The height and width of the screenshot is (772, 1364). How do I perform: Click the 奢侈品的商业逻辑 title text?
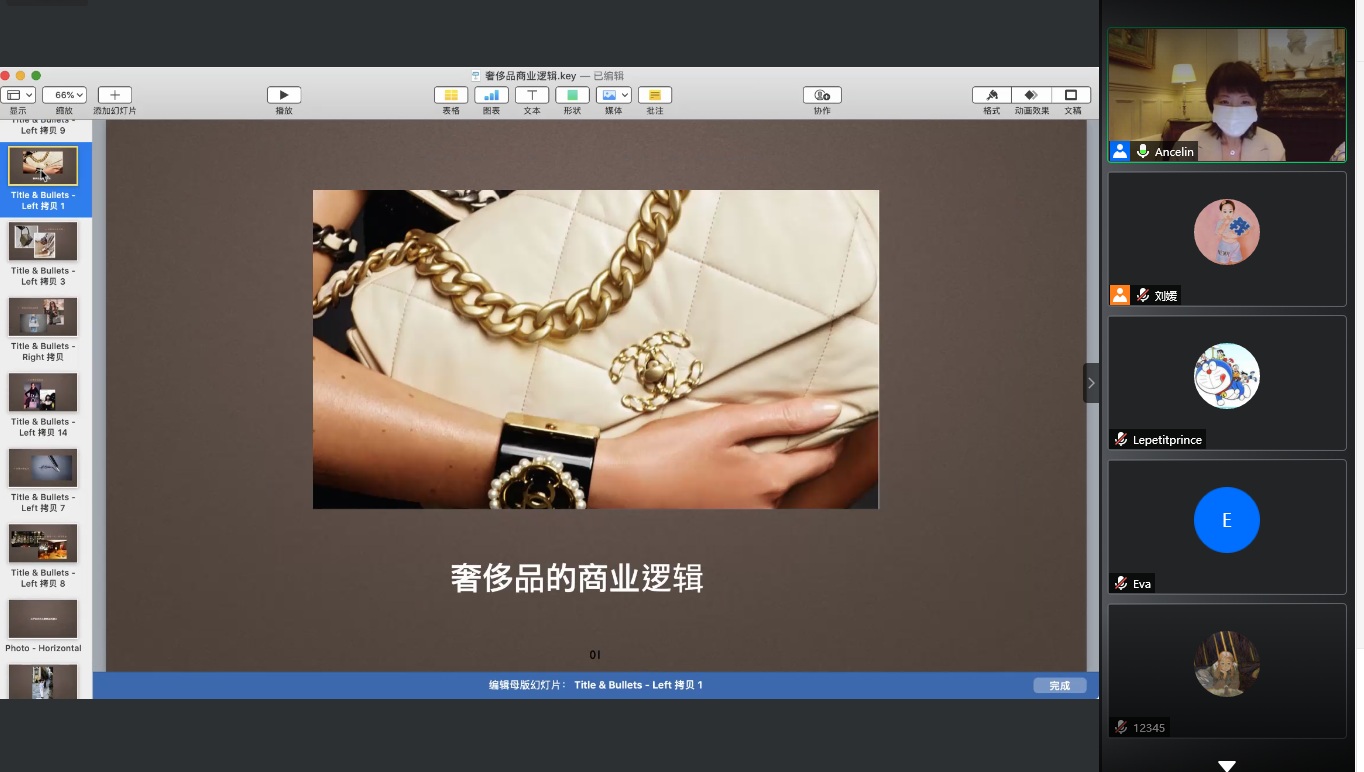tap(577, 578)
